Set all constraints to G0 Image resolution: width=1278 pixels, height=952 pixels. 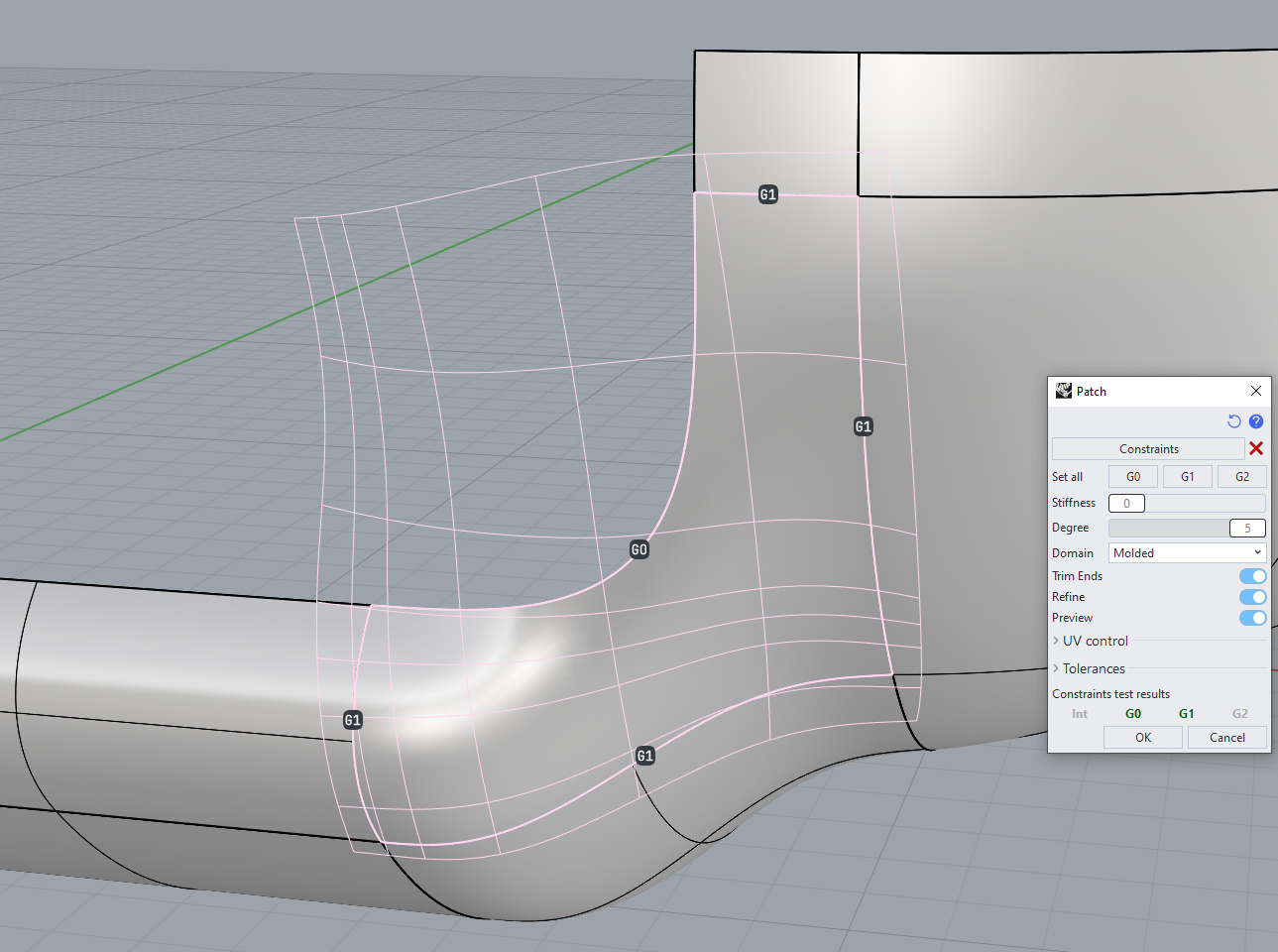click(x=1133, y=477)
